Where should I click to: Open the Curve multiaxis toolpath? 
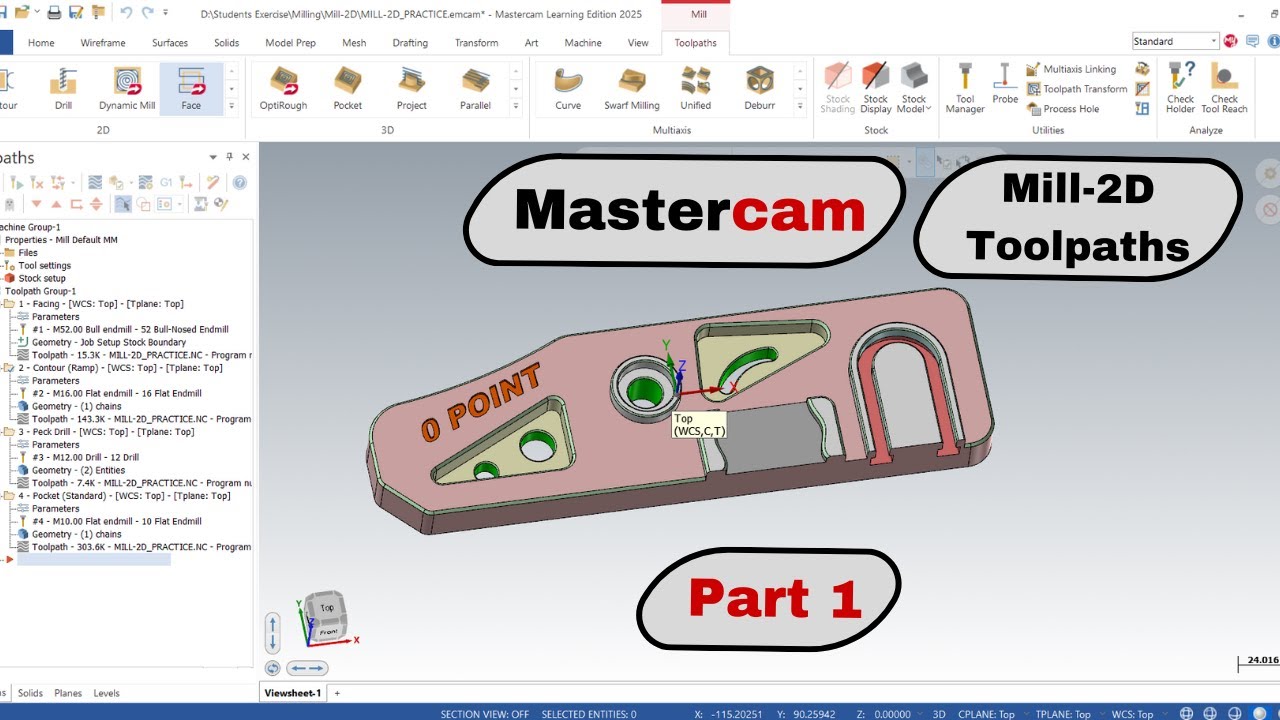568,89
